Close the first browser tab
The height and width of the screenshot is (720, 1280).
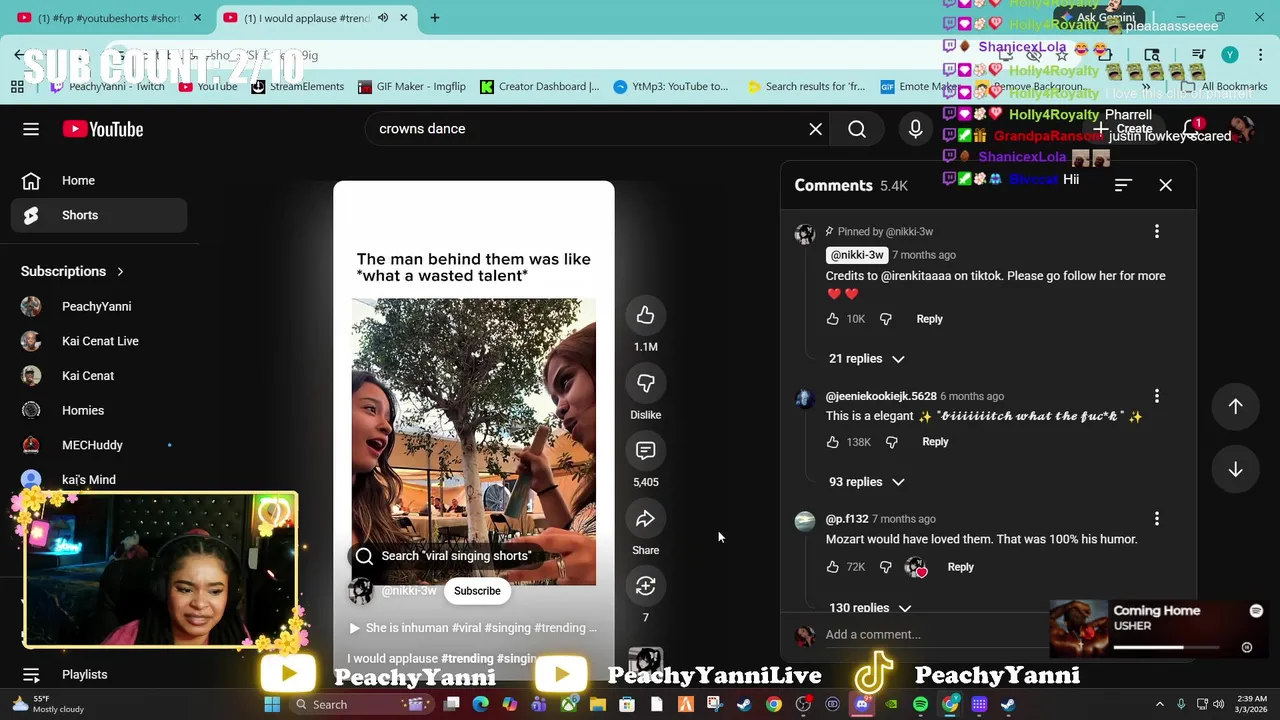(x=197, y=18)
